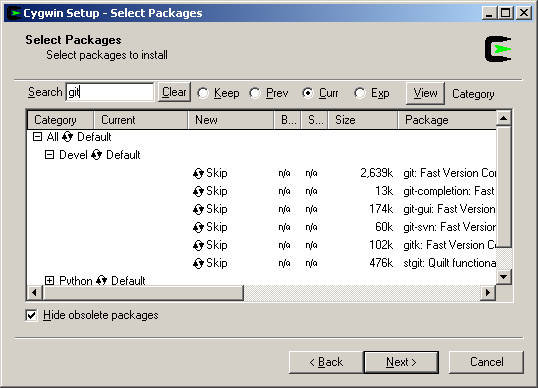Click the cycle icon next to All Default
This screenshot has width=538, height=388.
pyautogui.click(x=67, y=137)
